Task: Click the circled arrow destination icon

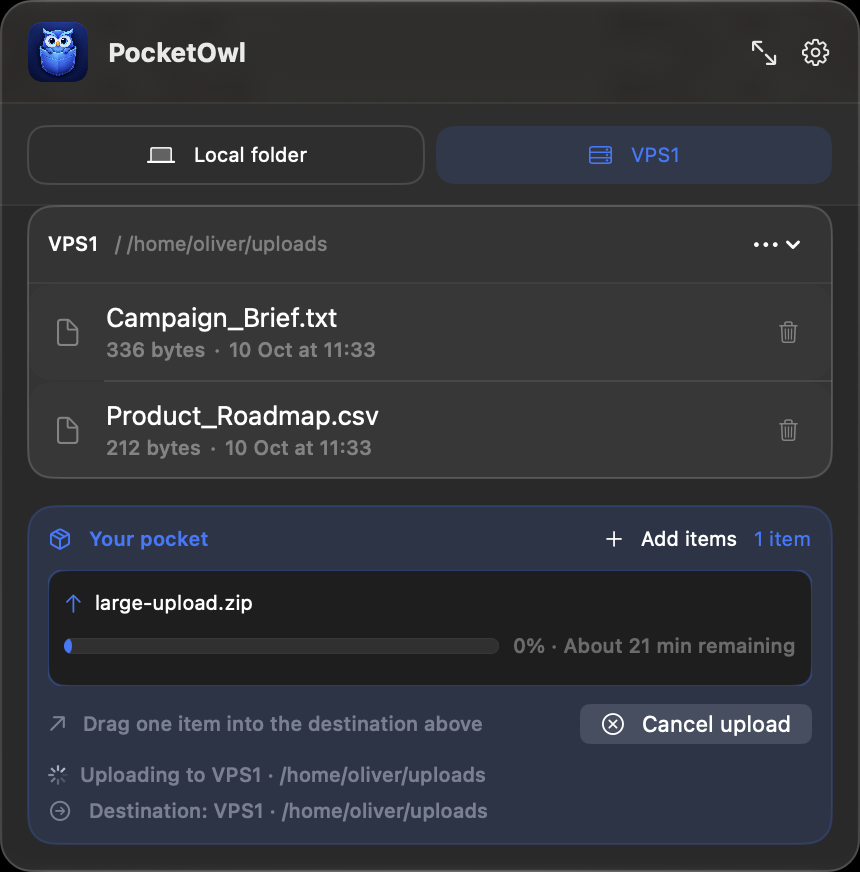Action: click(x=60, y=811)
